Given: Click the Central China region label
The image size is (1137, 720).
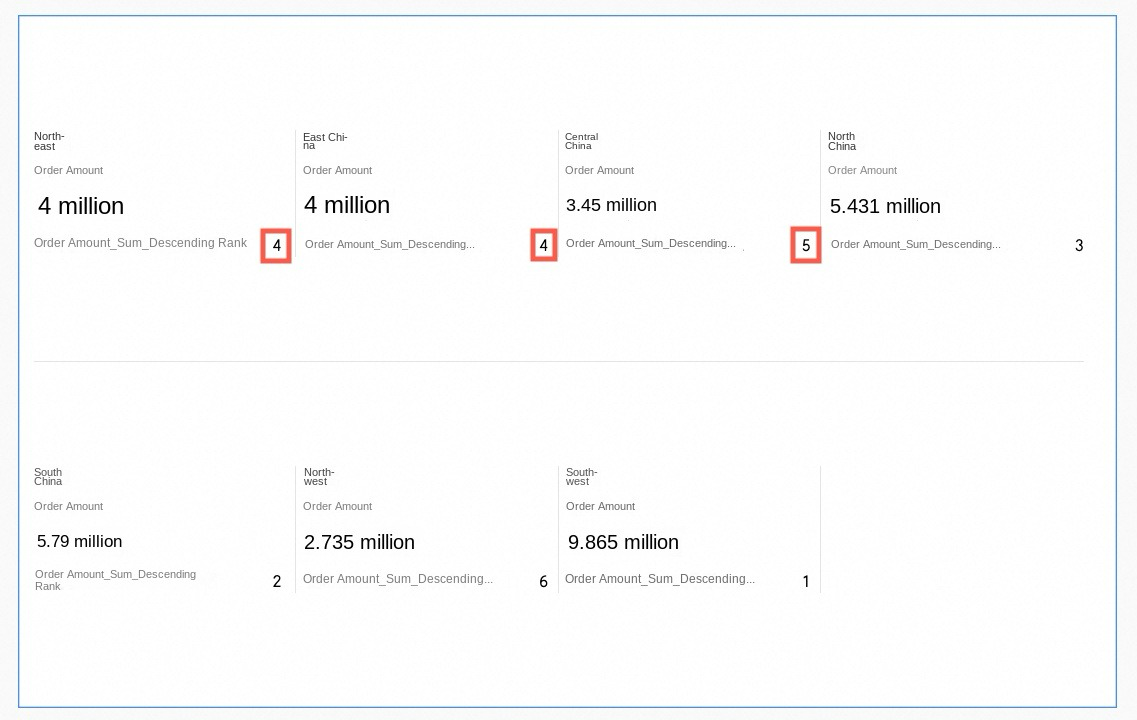Looking at the screenshot, I should (581, 141).
